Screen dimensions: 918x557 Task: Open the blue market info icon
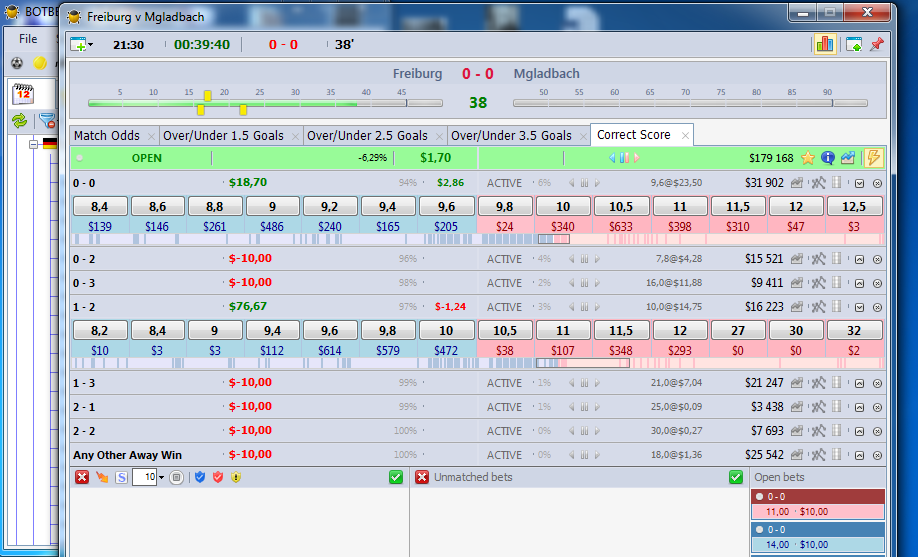click(x=828, y=158)
